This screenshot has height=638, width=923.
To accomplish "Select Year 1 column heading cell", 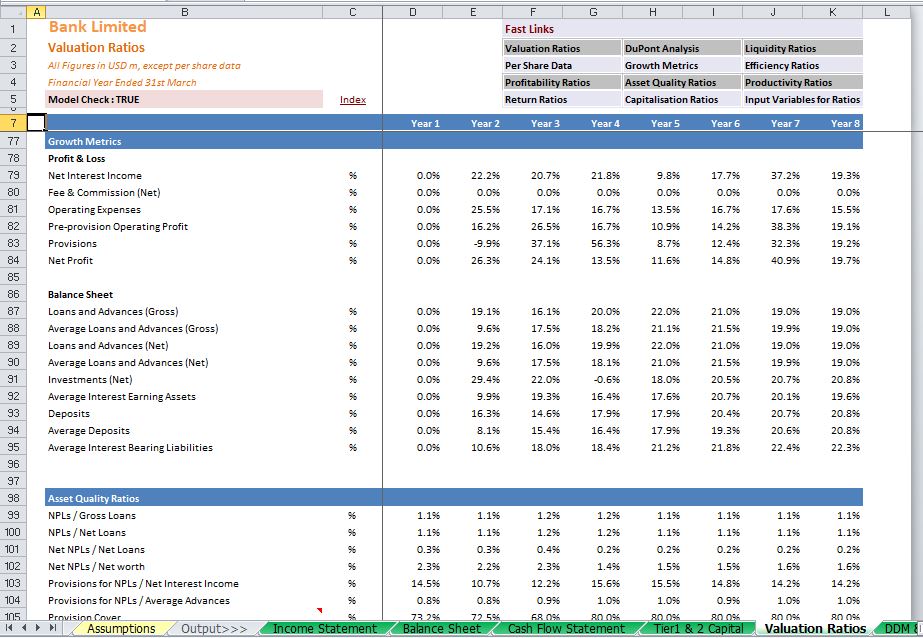I will (x=413, y=123).
